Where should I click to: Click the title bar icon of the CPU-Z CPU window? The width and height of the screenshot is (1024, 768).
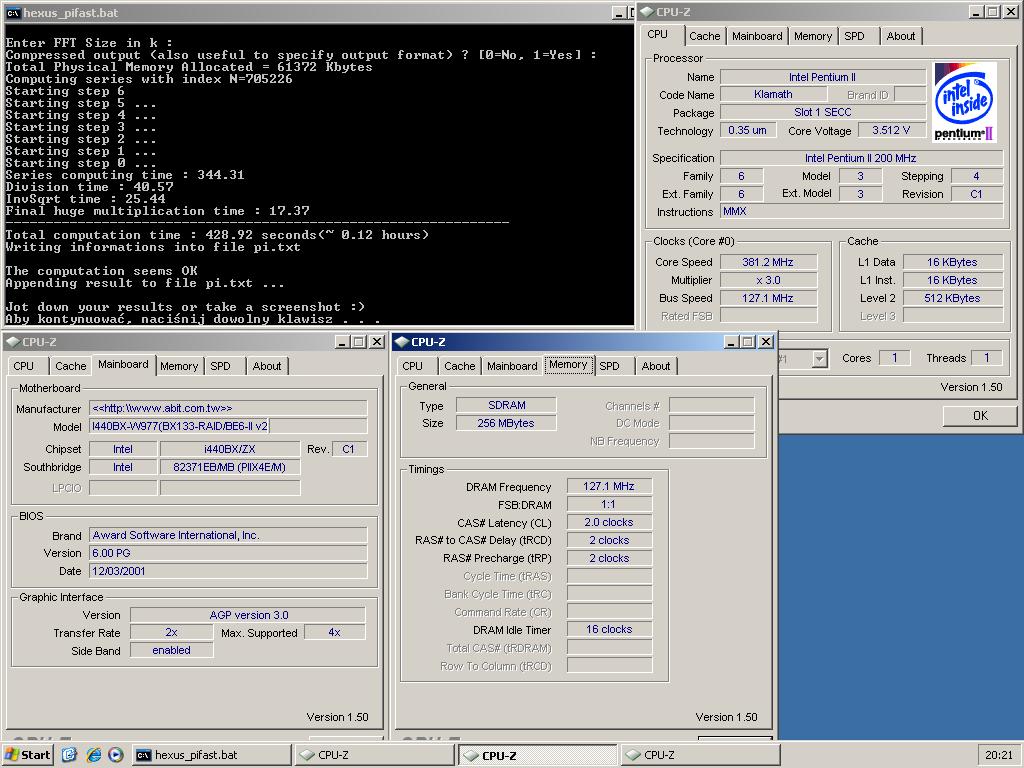pyautogui.click(x=647, y=12)
